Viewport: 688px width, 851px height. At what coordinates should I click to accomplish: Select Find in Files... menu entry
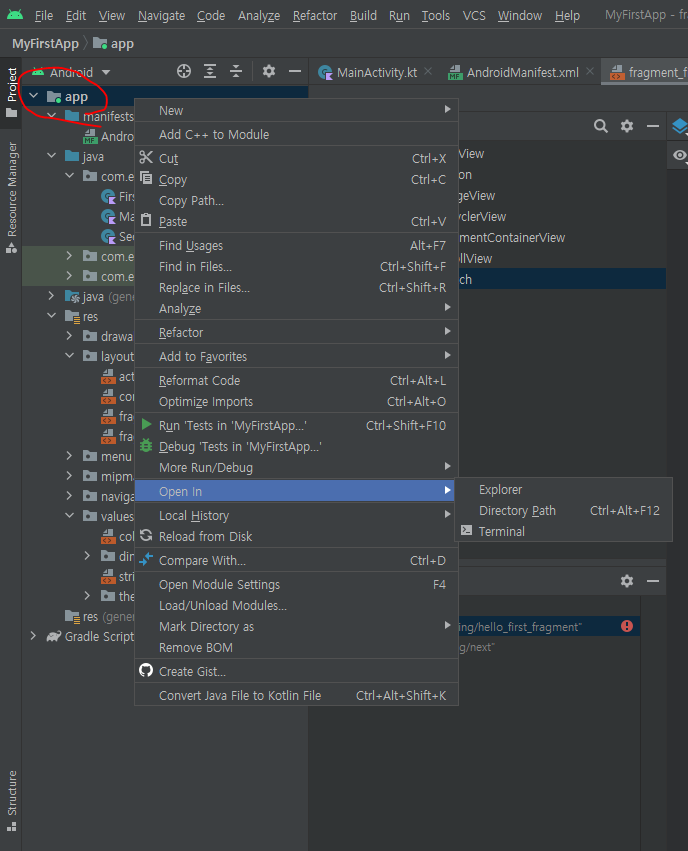(296, 266)
